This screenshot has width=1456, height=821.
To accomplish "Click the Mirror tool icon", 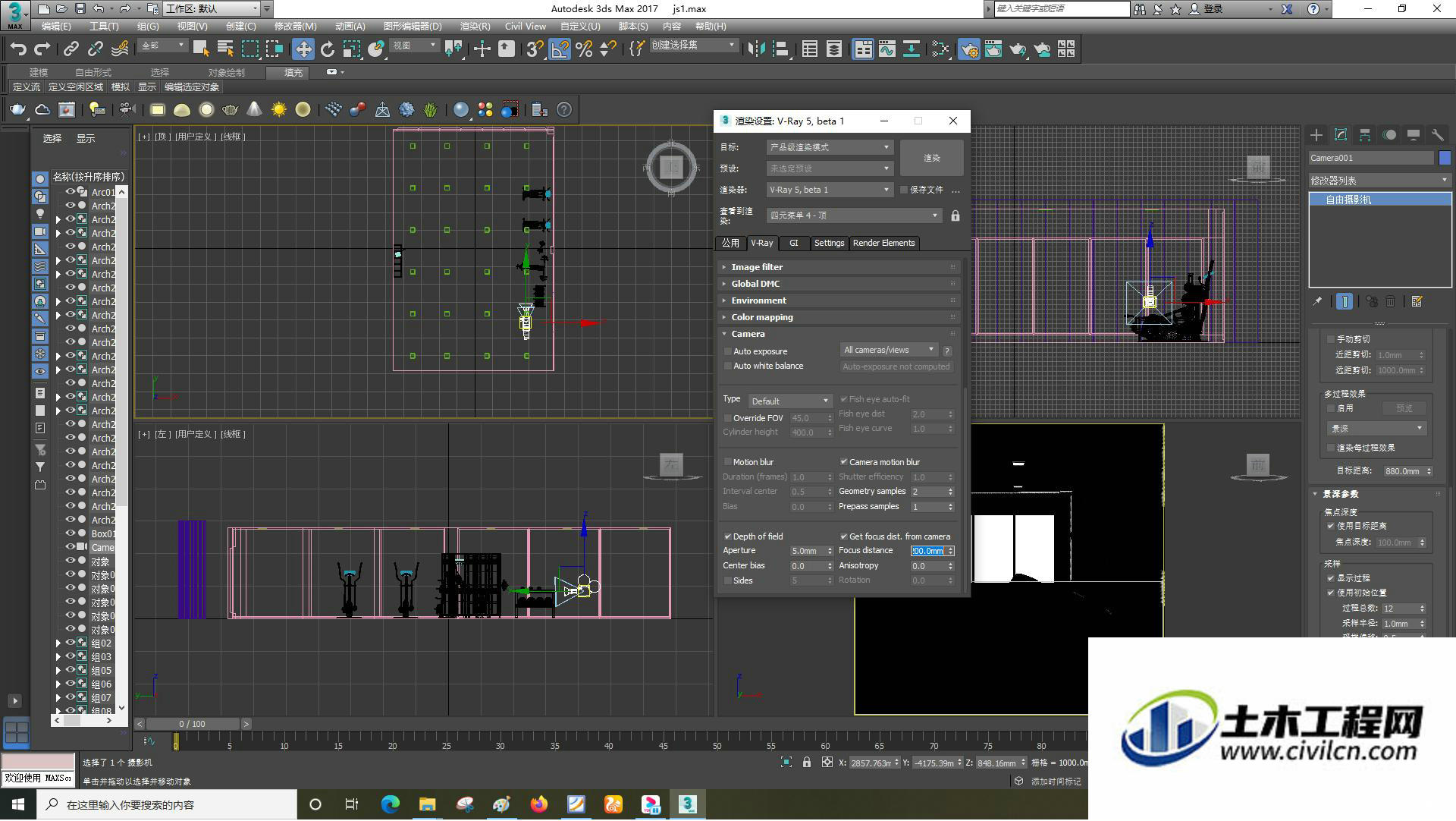I will tap(756, 49).
